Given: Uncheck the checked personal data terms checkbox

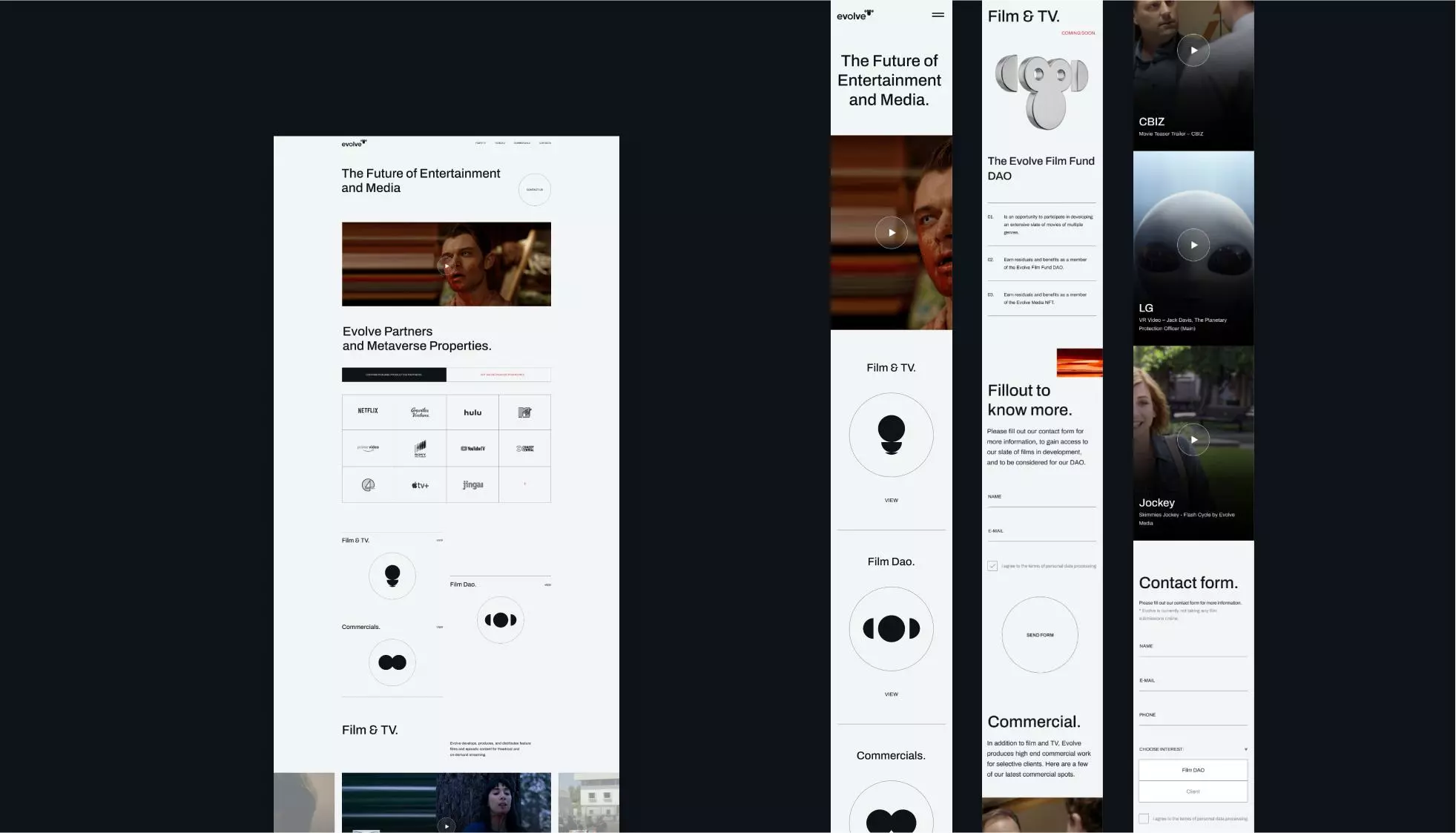Looking at the screenshot, I should click(992, 566).
